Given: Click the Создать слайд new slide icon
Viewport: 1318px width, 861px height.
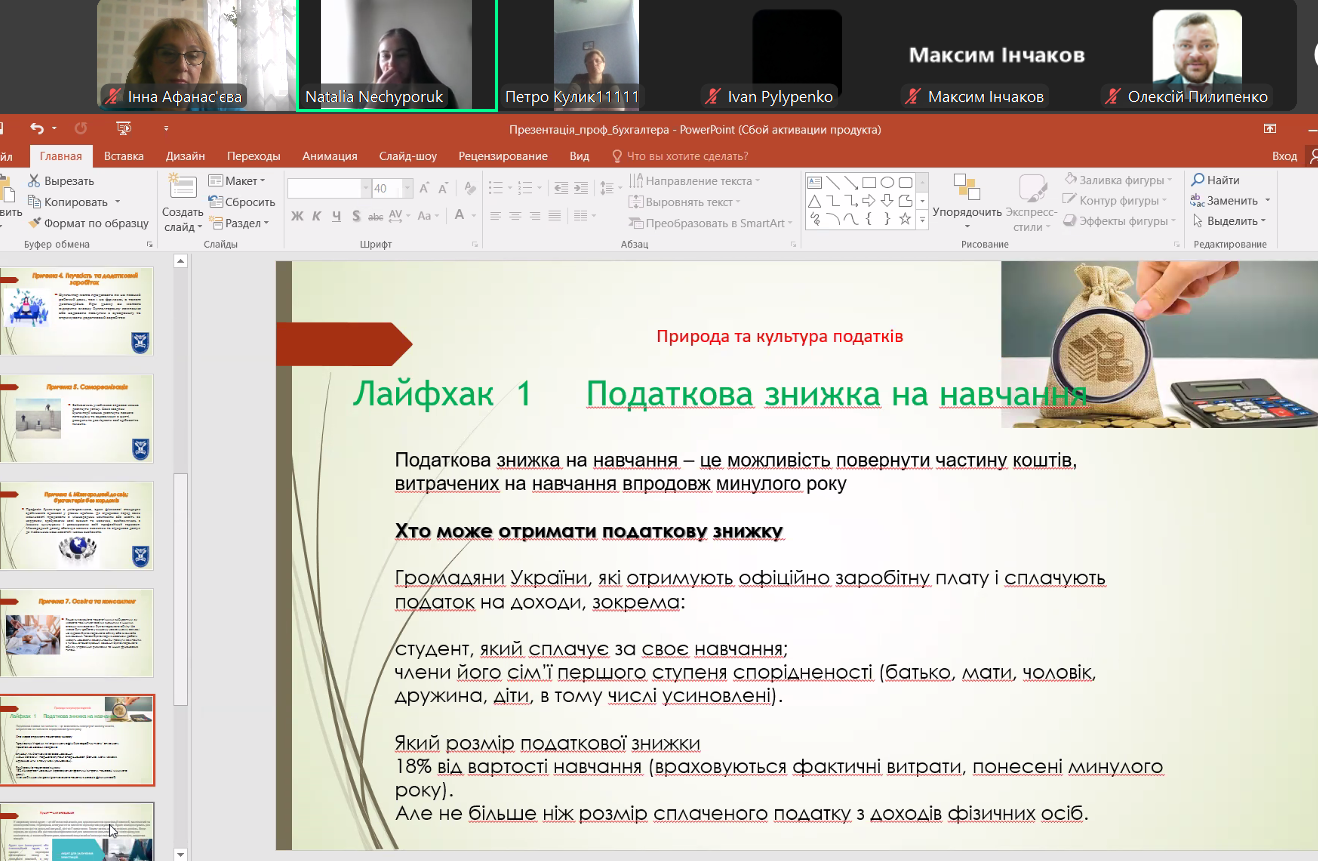Looking at the screenshot, I should (182, 188).
